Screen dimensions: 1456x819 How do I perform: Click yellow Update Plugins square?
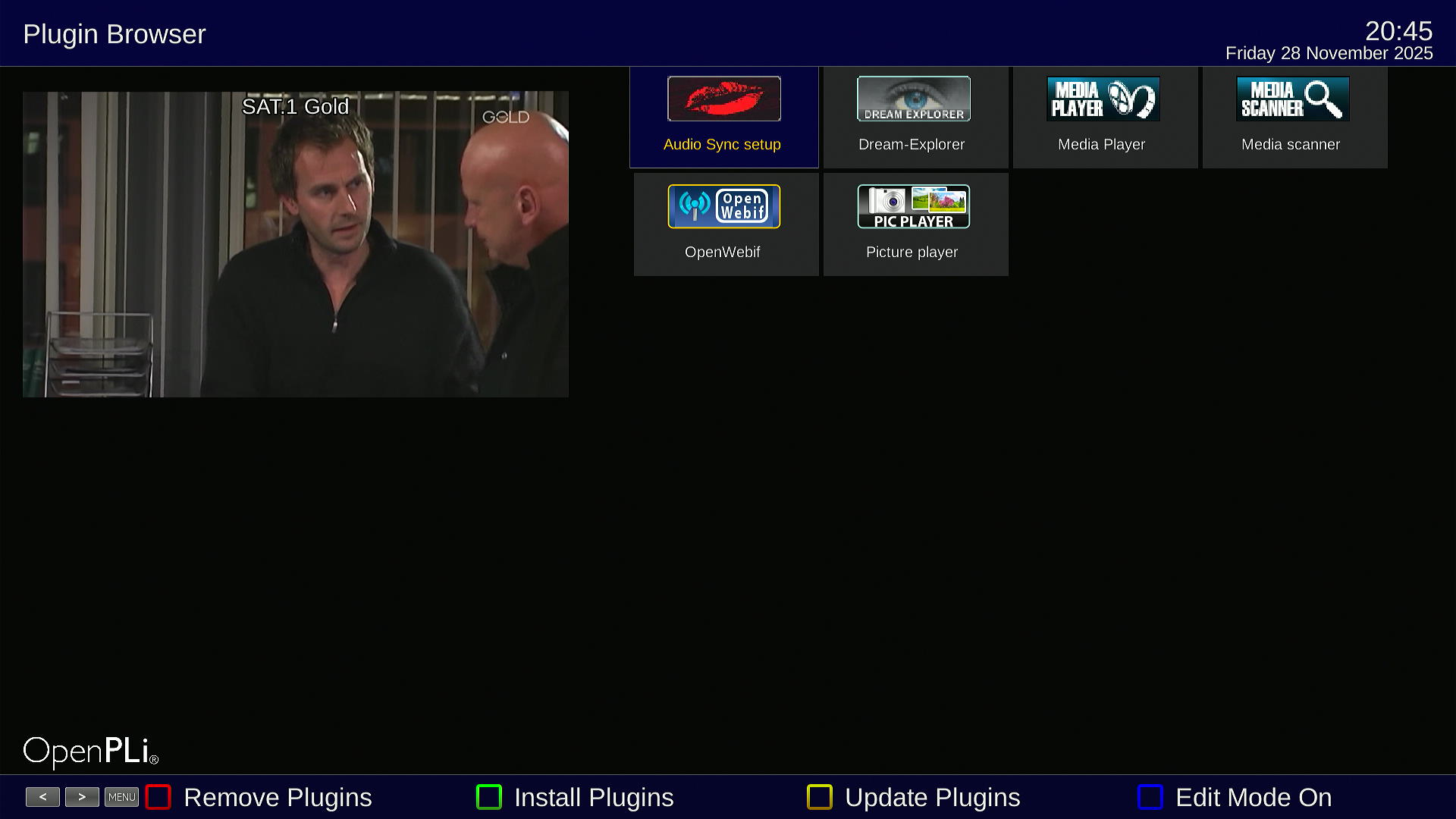pos(819,797)
